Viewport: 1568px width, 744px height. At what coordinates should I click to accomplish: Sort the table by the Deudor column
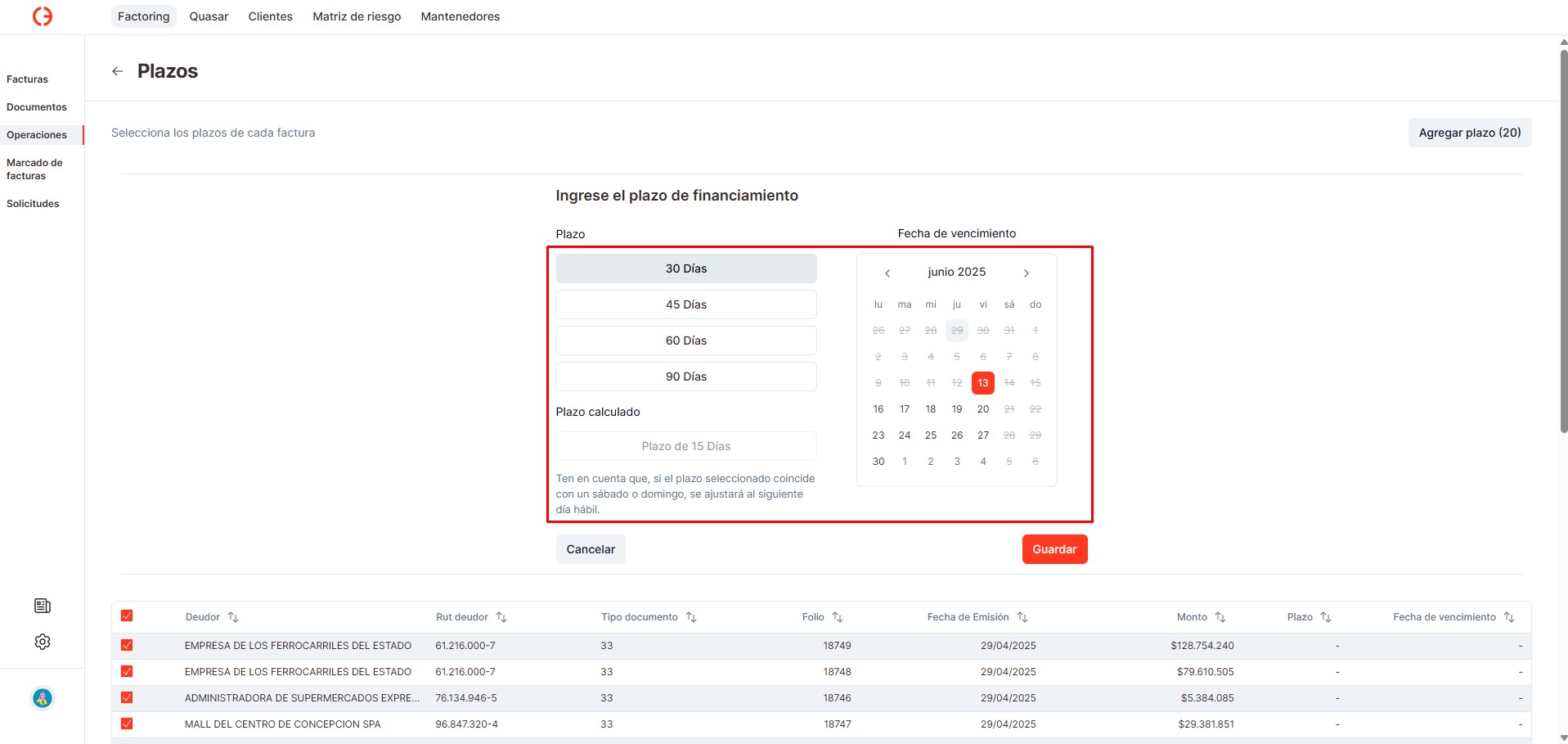[x=235, y=617]
